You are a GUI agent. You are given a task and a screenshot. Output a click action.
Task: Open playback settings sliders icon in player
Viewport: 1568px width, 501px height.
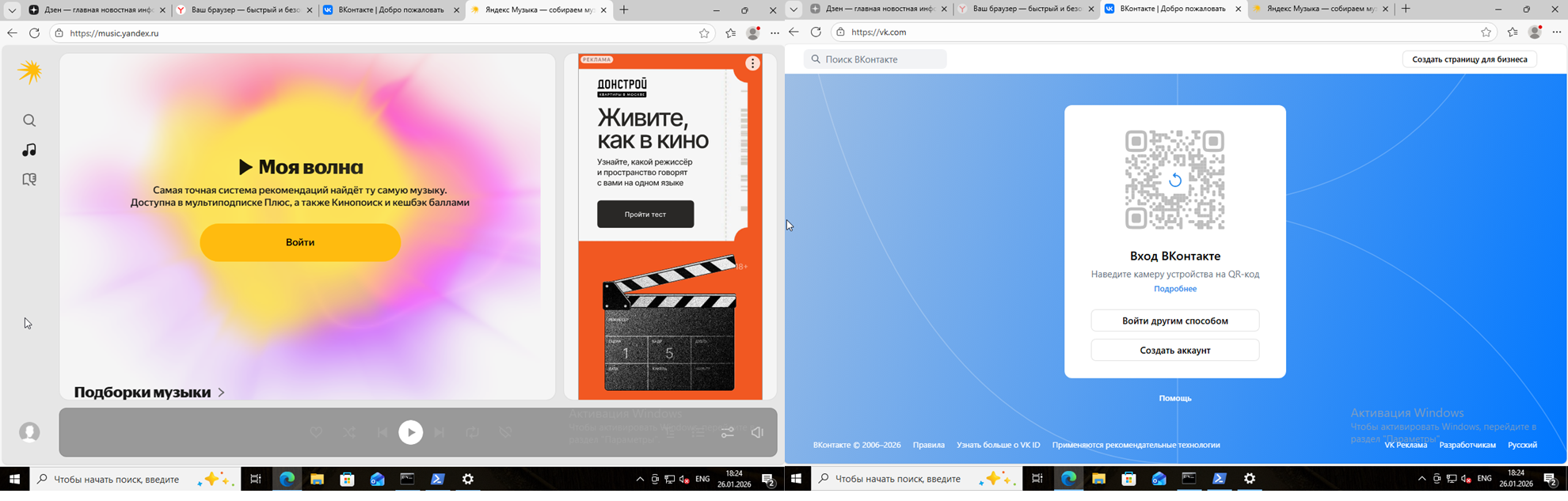(x=727, y=432)
